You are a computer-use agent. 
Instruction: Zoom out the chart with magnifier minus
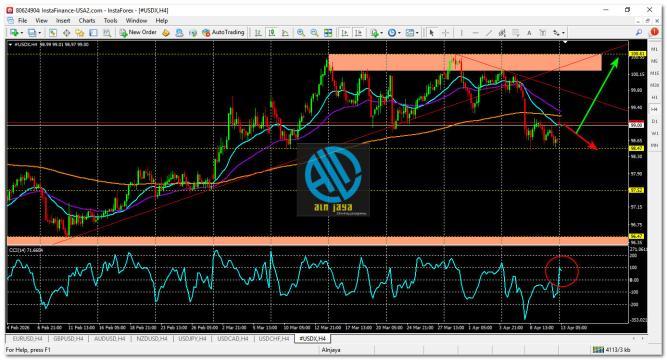(x=314, y=33)
